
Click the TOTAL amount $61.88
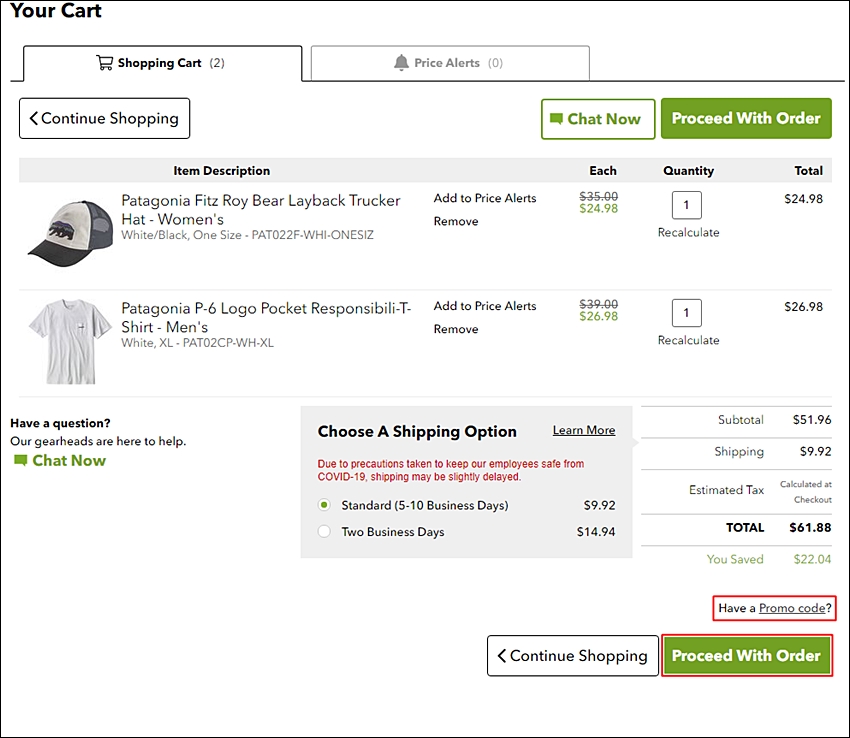tap(810, 528)
